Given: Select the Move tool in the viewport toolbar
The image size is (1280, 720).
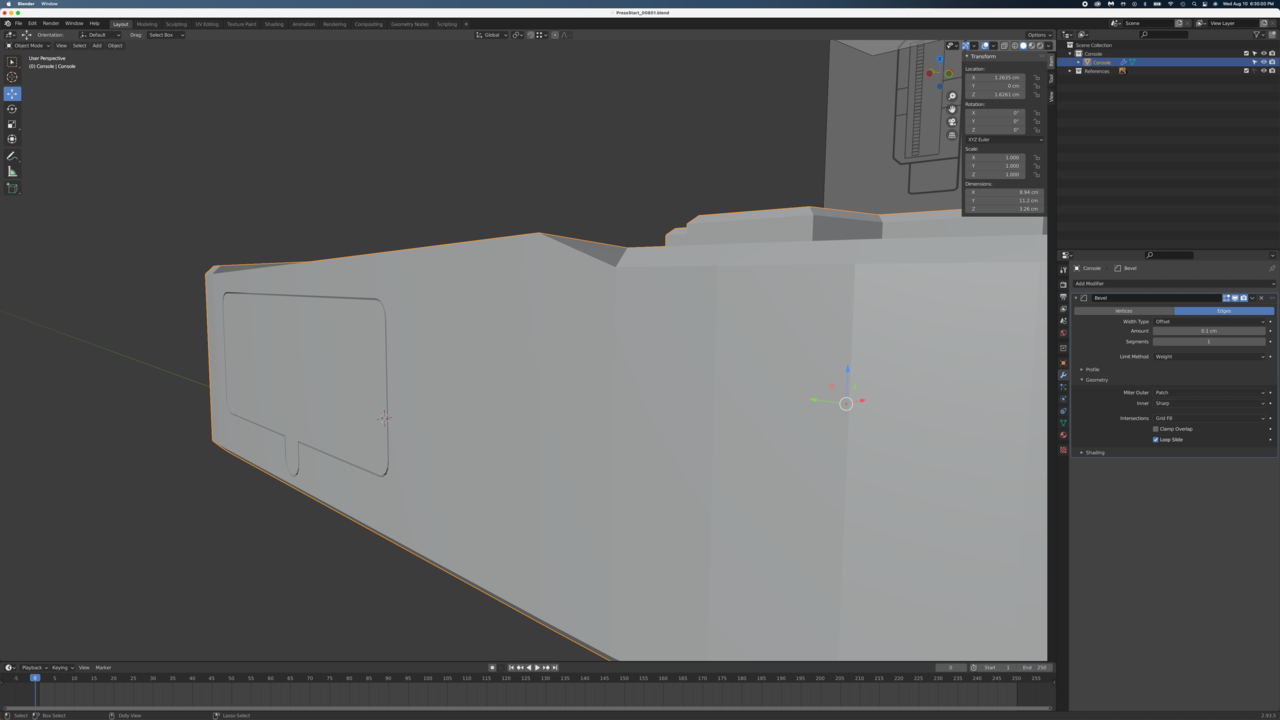Looking at the screenshot, I should point(12,93).
